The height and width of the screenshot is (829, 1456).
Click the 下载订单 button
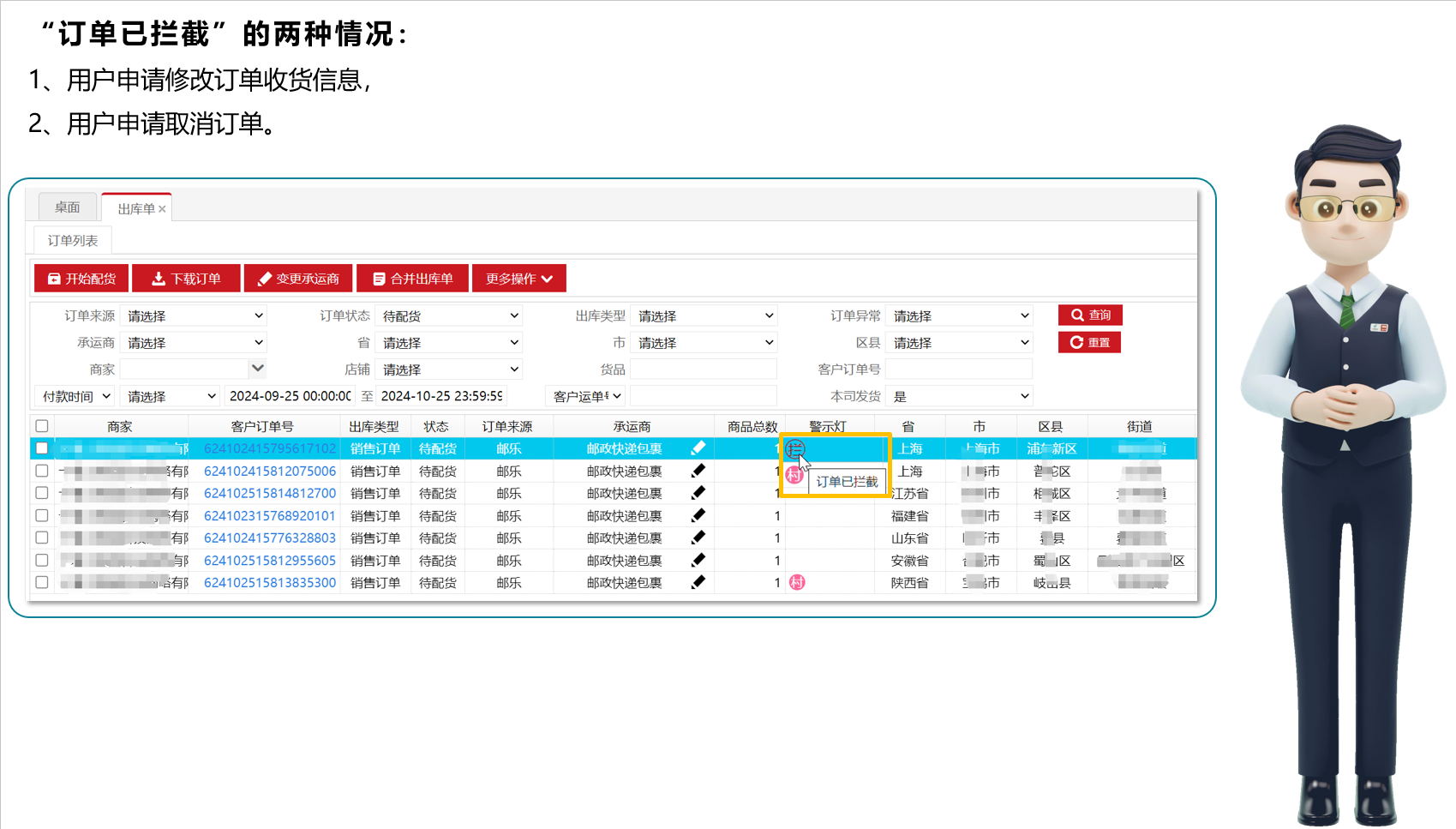[186, 279]
